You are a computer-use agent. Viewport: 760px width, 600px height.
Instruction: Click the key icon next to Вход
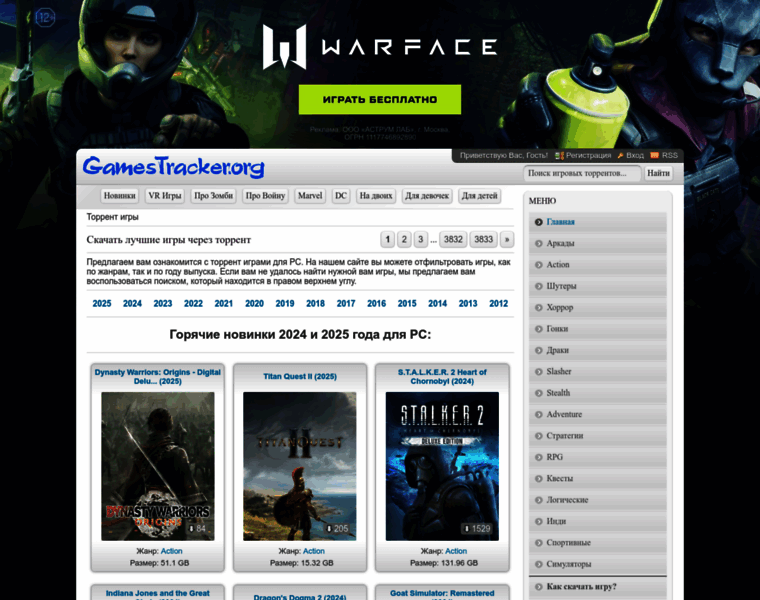pos(620,156)
